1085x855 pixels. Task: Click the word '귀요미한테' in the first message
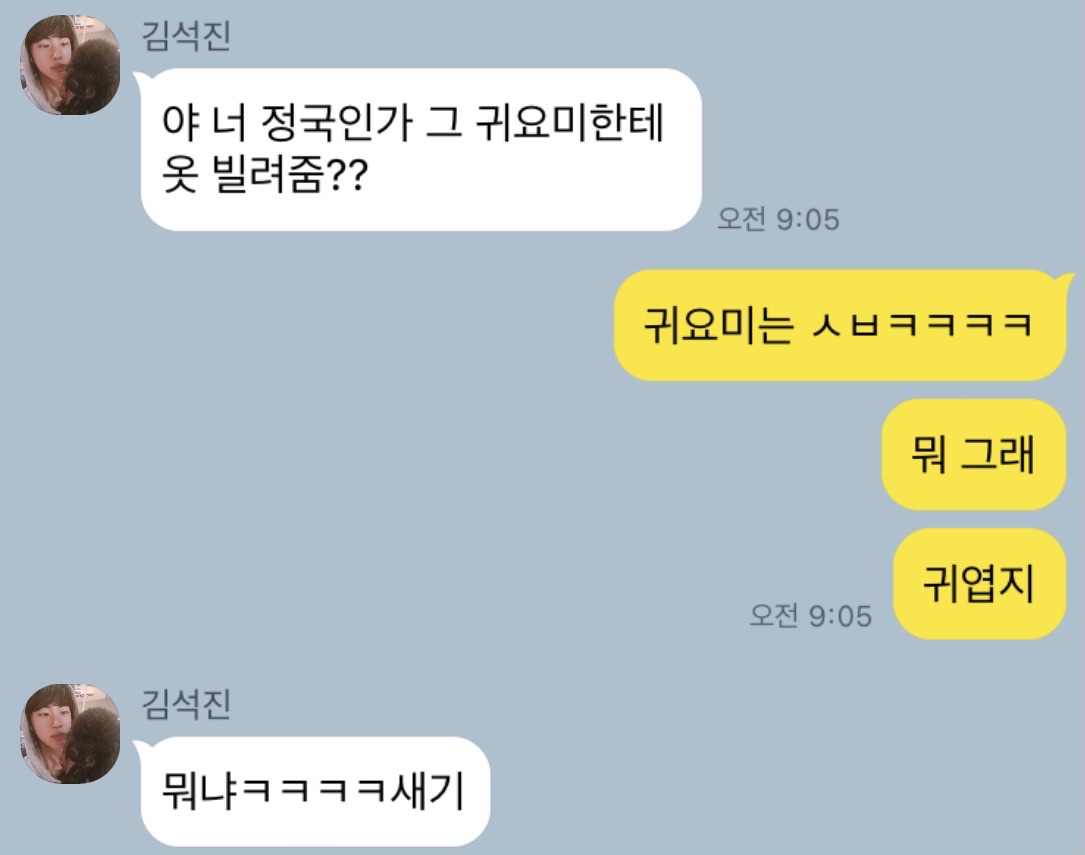coord(570,123)
